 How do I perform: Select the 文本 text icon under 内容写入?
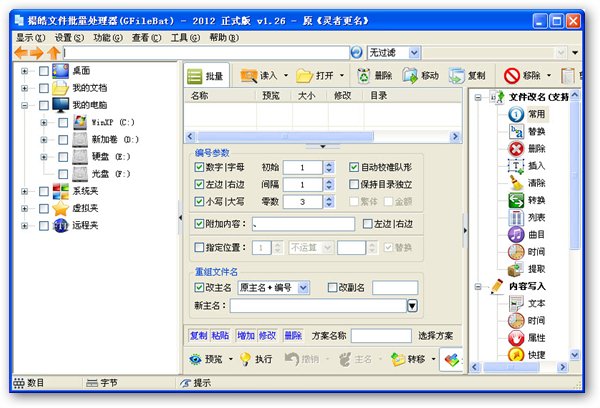pos(516,304)
